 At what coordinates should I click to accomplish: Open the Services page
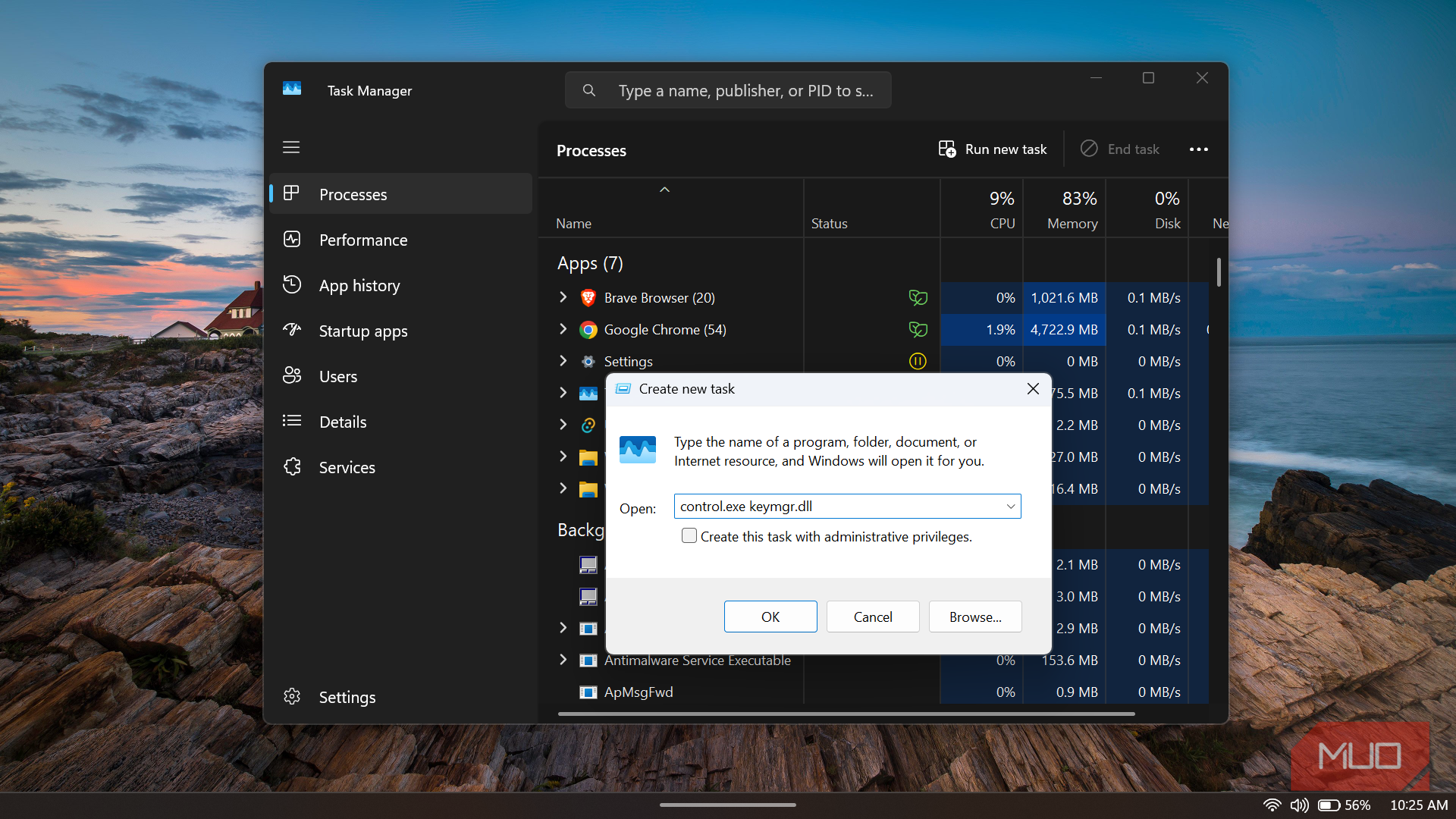(401, 467)
